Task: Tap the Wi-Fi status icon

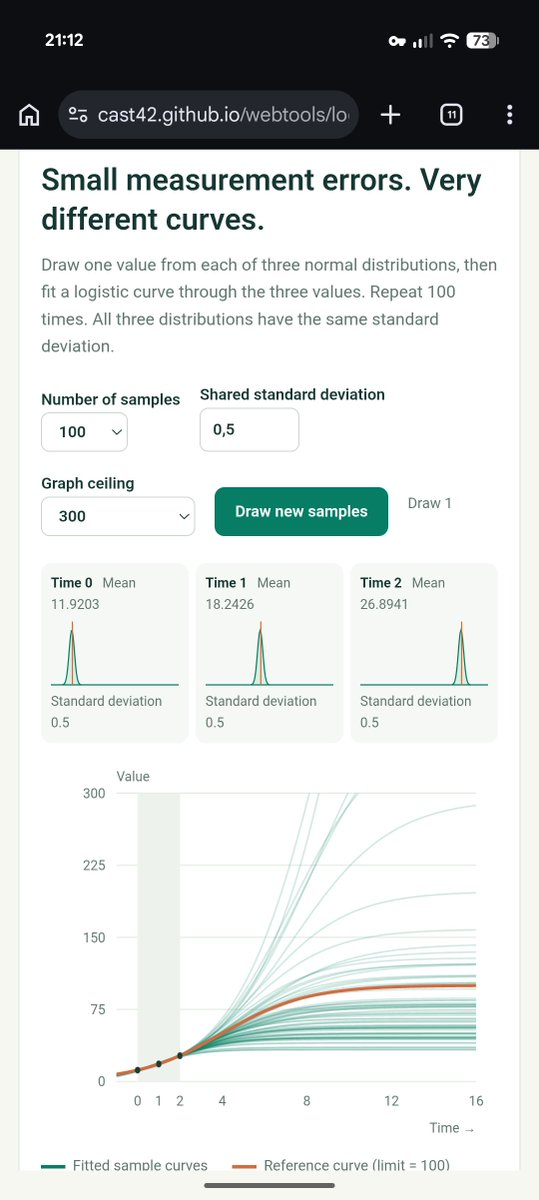Action: pos(450,41)
